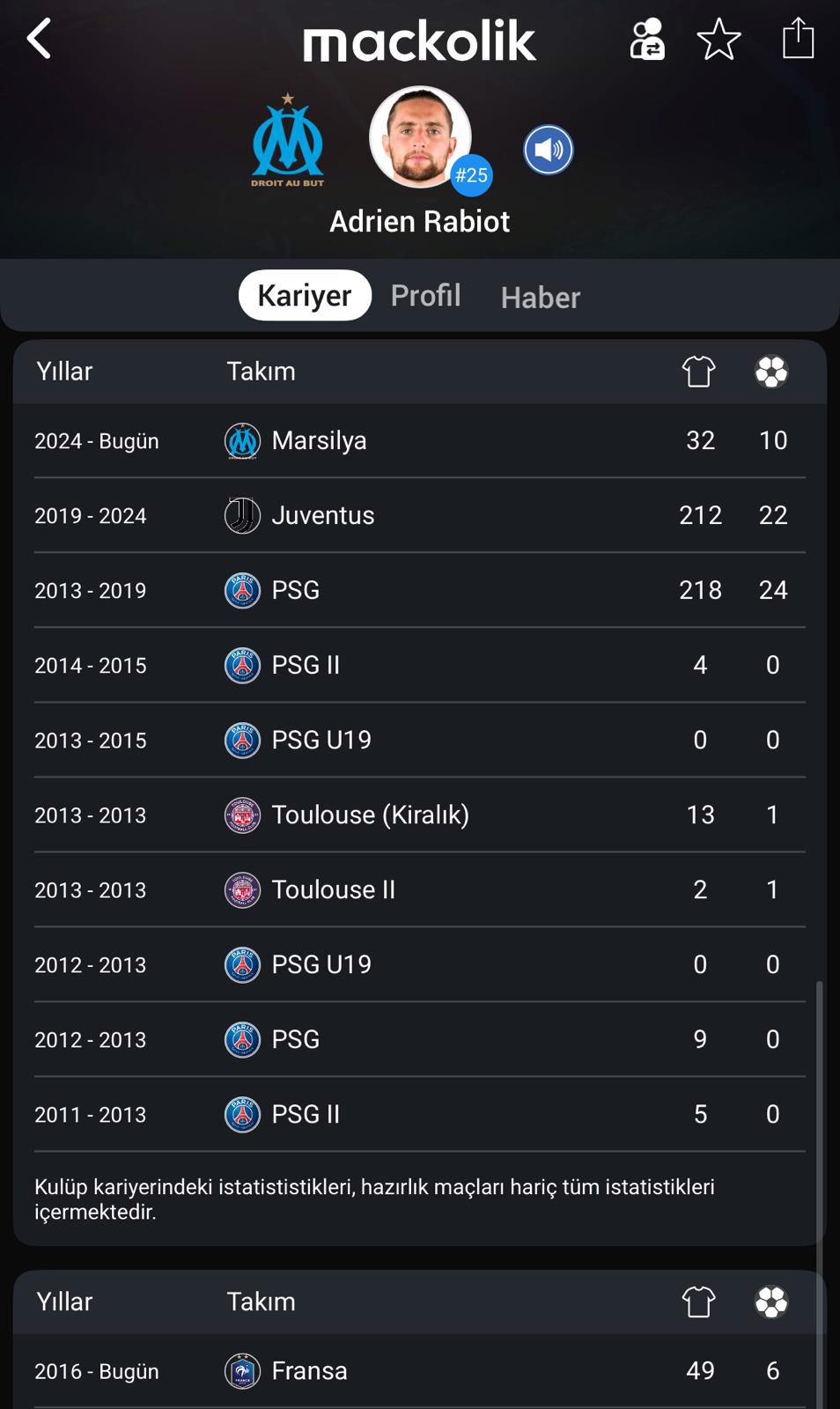Tap the back arrow icon

tap(39, 39)
